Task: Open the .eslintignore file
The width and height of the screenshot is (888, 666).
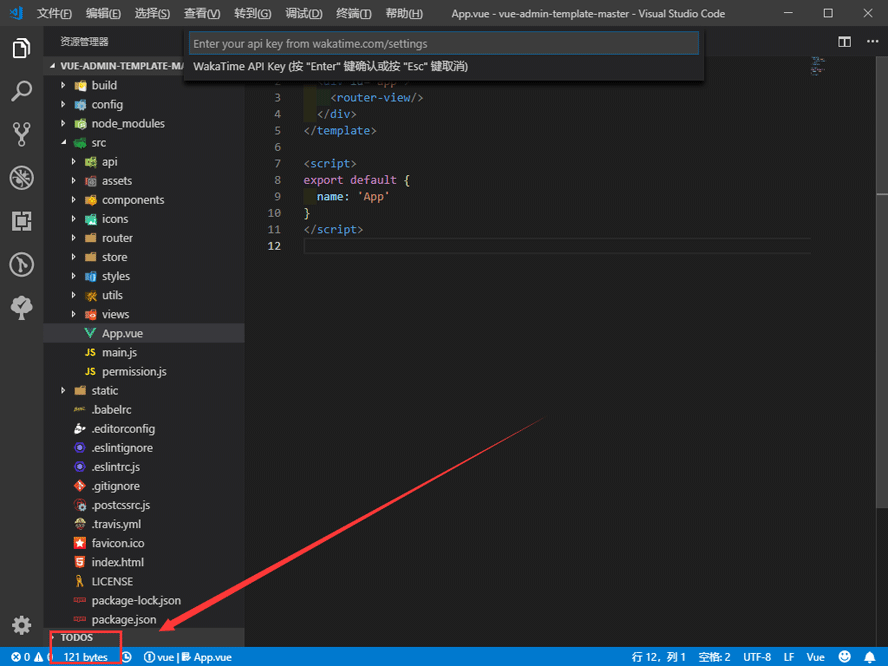Action: tap(144, 448)
